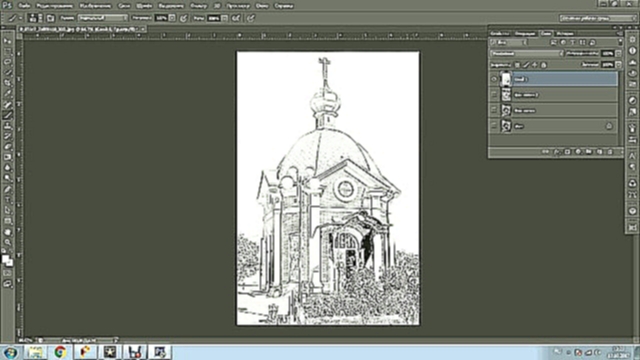Viewport: 640px width, 360px height.
Task: Select the Rectangular Marquee tool
Action: 7,52
